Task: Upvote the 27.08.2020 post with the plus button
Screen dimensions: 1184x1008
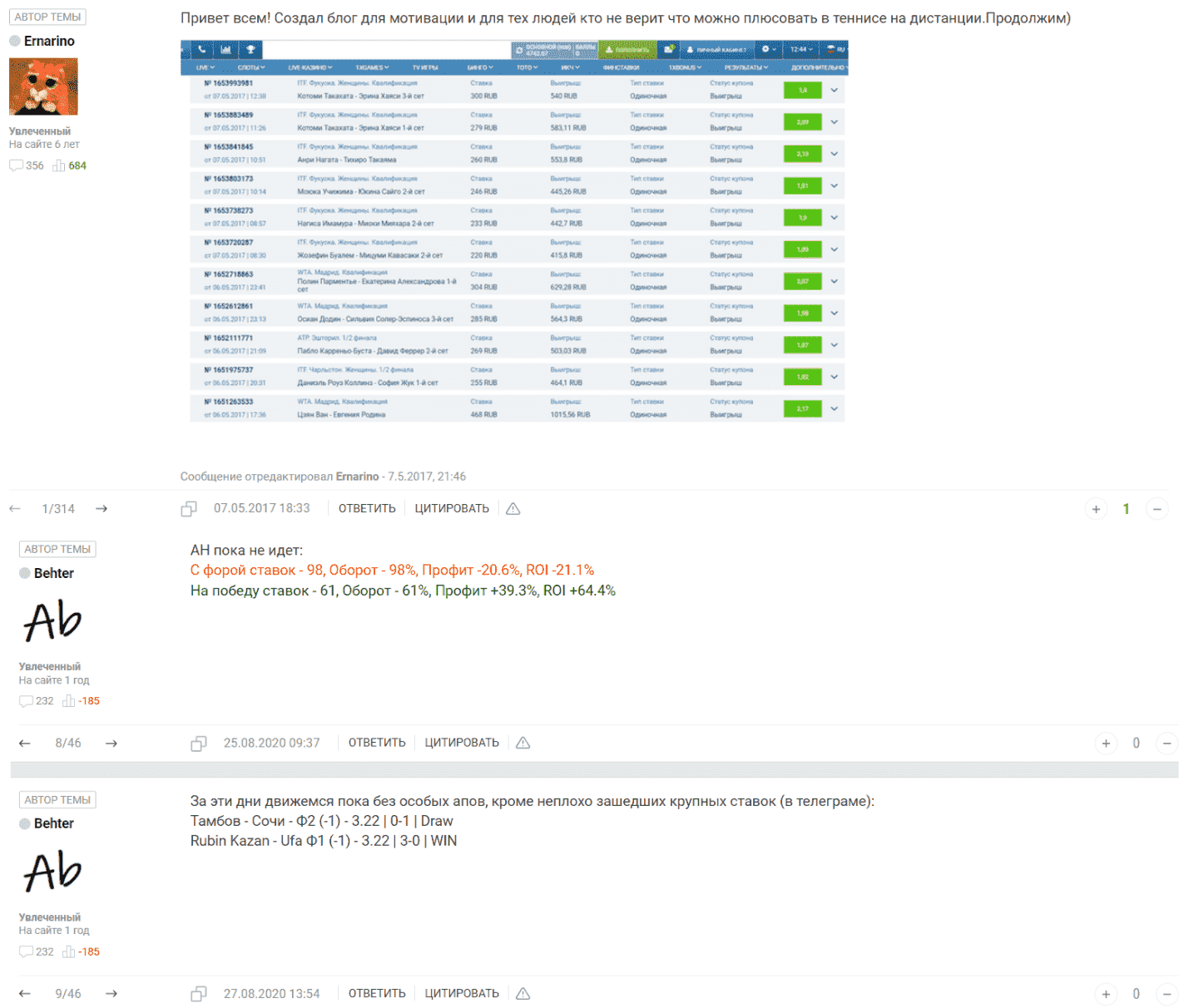Action: (1106, 994)
